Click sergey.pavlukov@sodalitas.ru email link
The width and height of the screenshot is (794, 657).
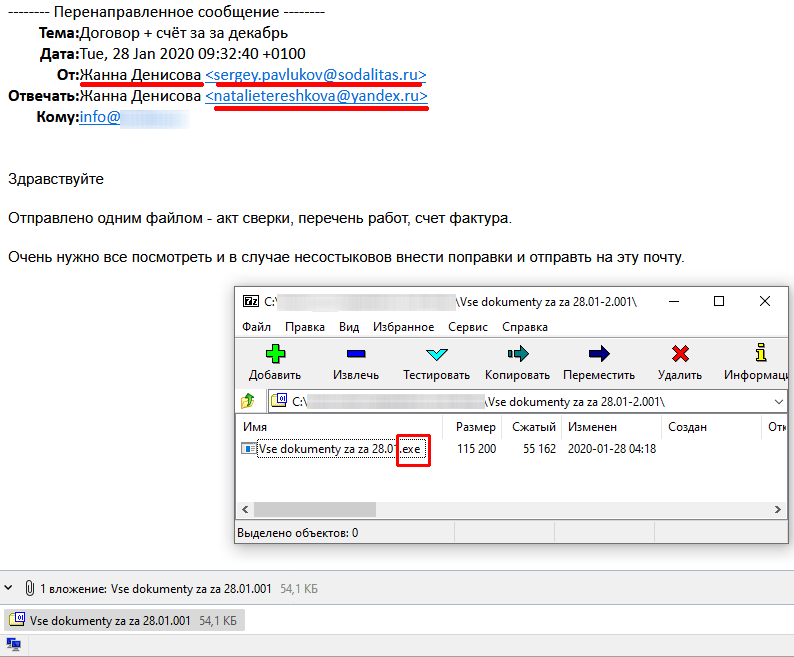(316, 75)
